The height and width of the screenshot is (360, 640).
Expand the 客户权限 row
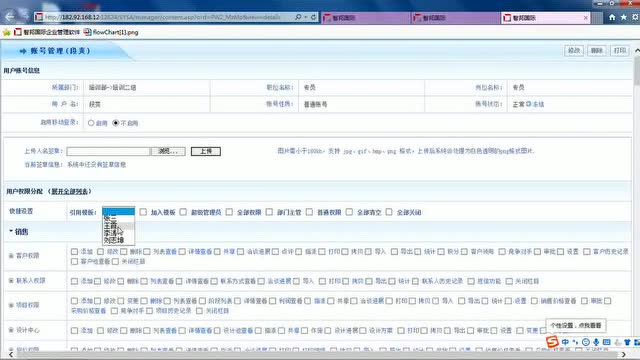11,256
